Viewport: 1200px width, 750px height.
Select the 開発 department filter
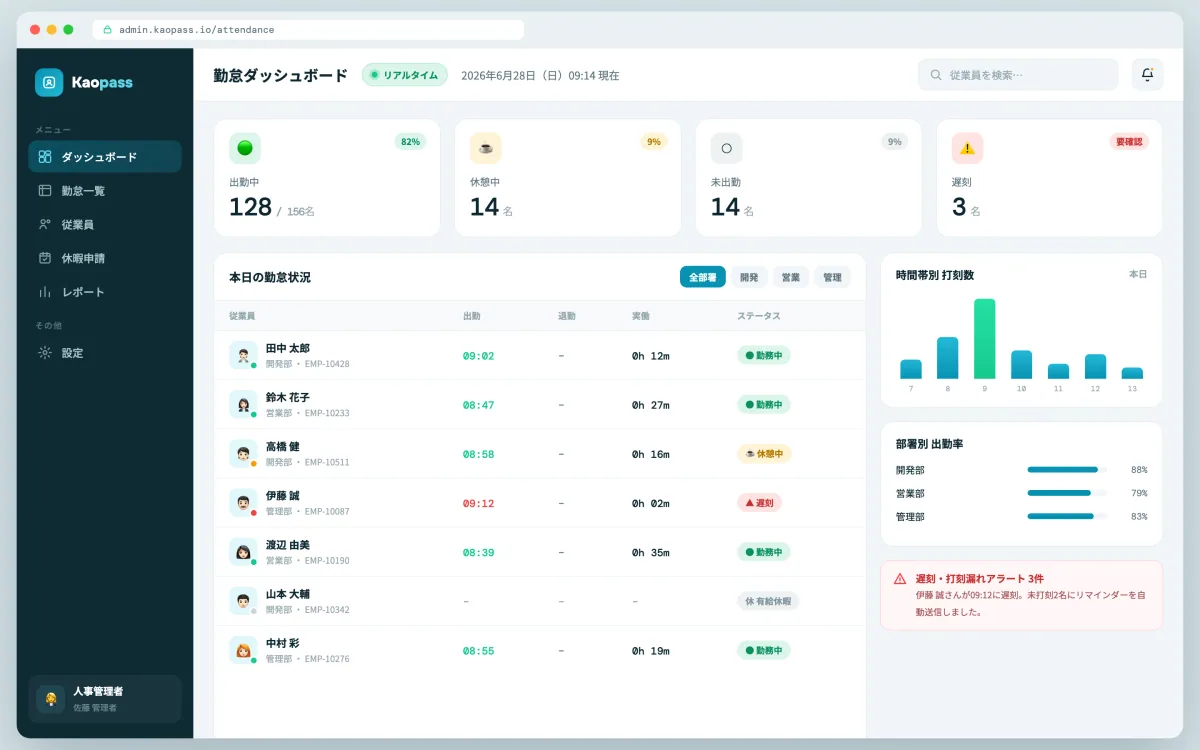click(x=749, y=277)
